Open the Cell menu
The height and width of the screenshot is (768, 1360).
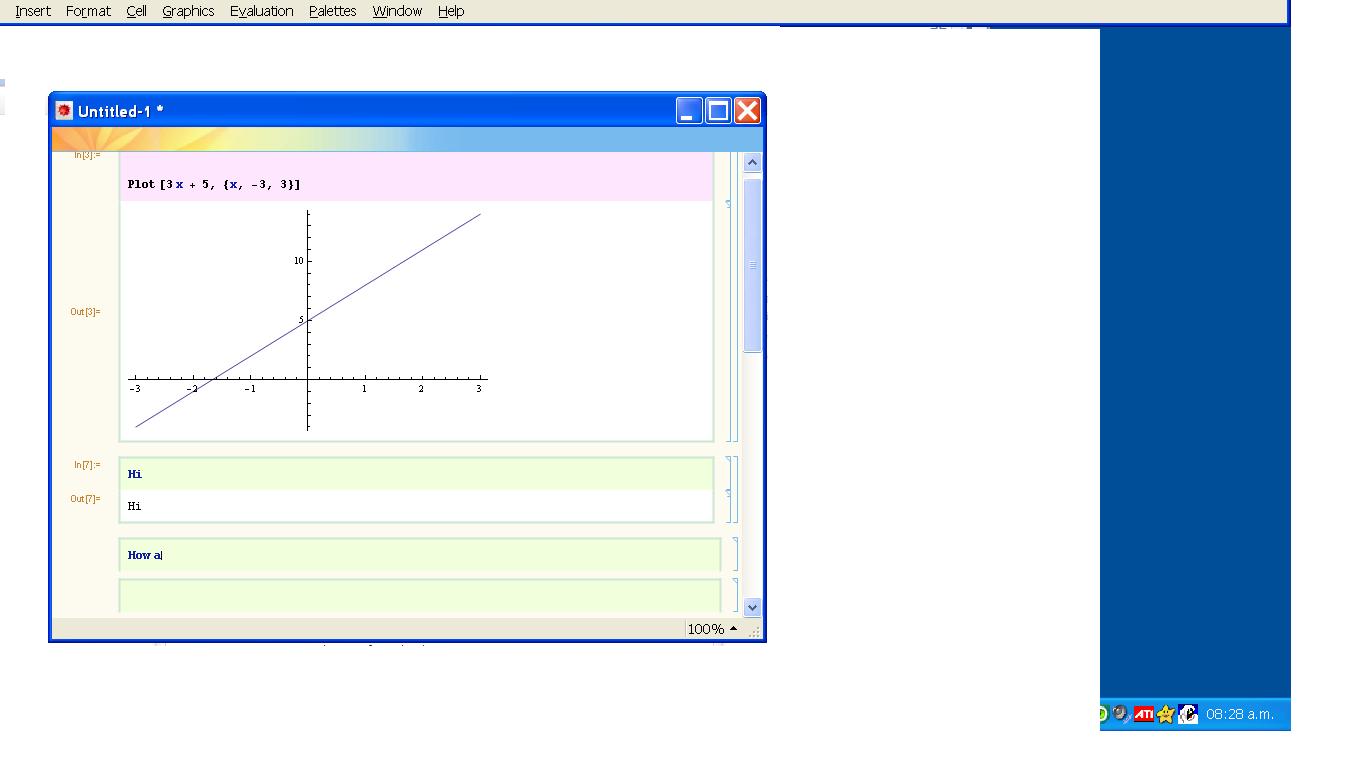pos(136,11)
